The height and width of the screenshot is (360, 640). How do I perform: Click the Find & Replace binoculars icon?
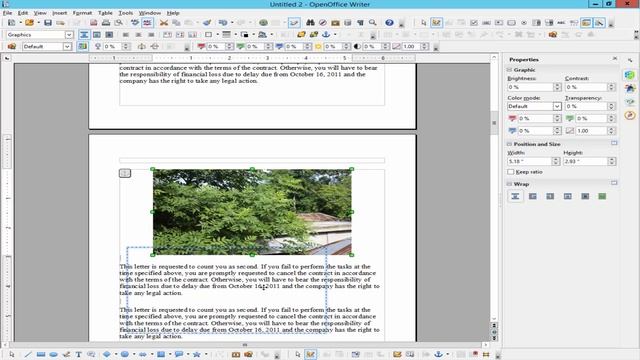point(310,23)
